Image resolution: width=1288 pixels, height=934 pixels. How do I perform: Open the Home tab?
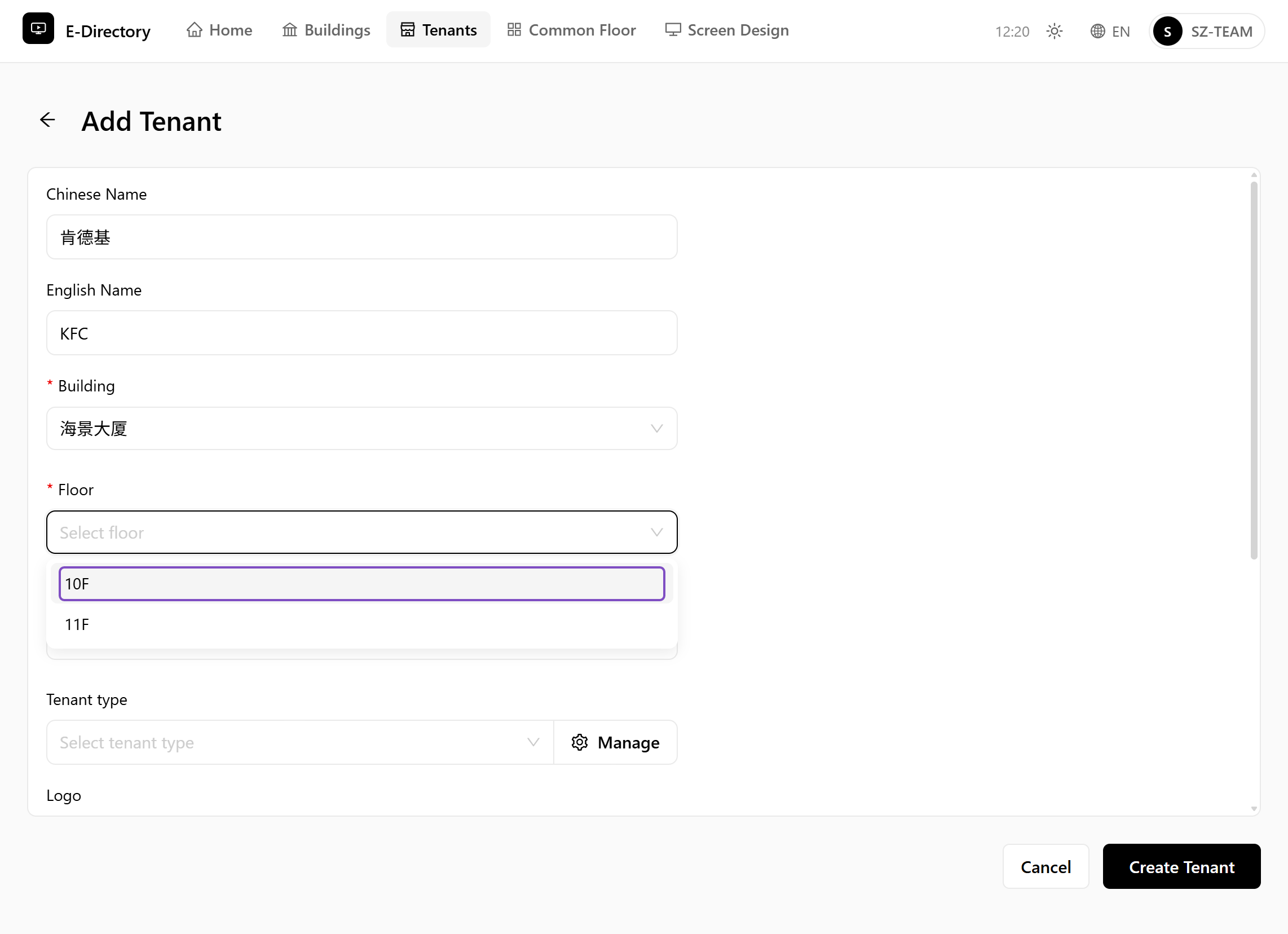pyautogui.click(x=219, y=29)
